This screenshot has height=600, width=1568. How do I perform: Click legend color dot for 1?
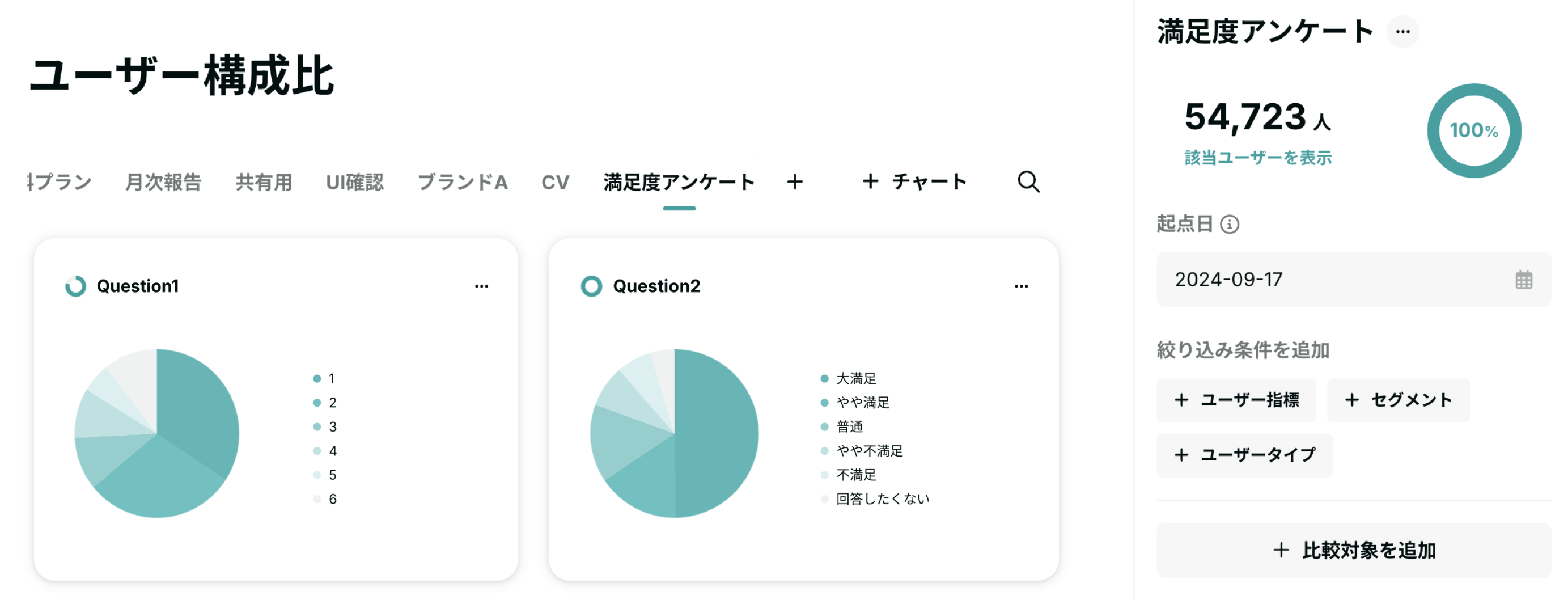pyautogui.click(x=316, y=378)
